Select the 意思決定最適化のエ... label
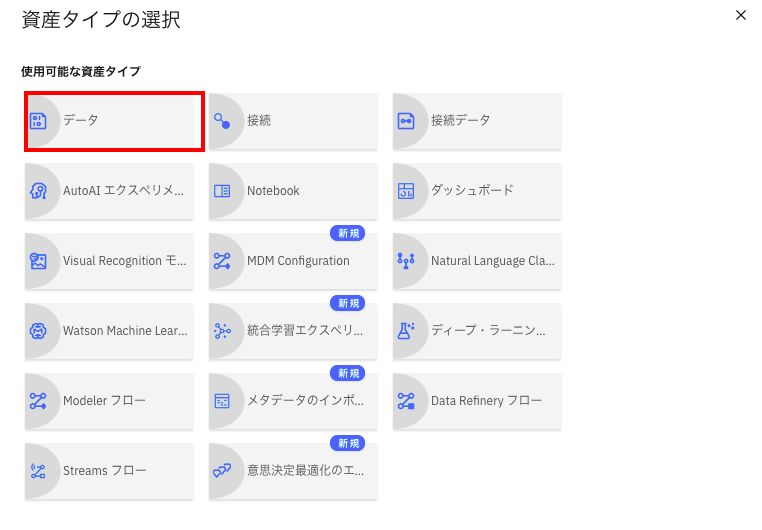Viewport: 762px width, 530px height. [x=305, y=470]
